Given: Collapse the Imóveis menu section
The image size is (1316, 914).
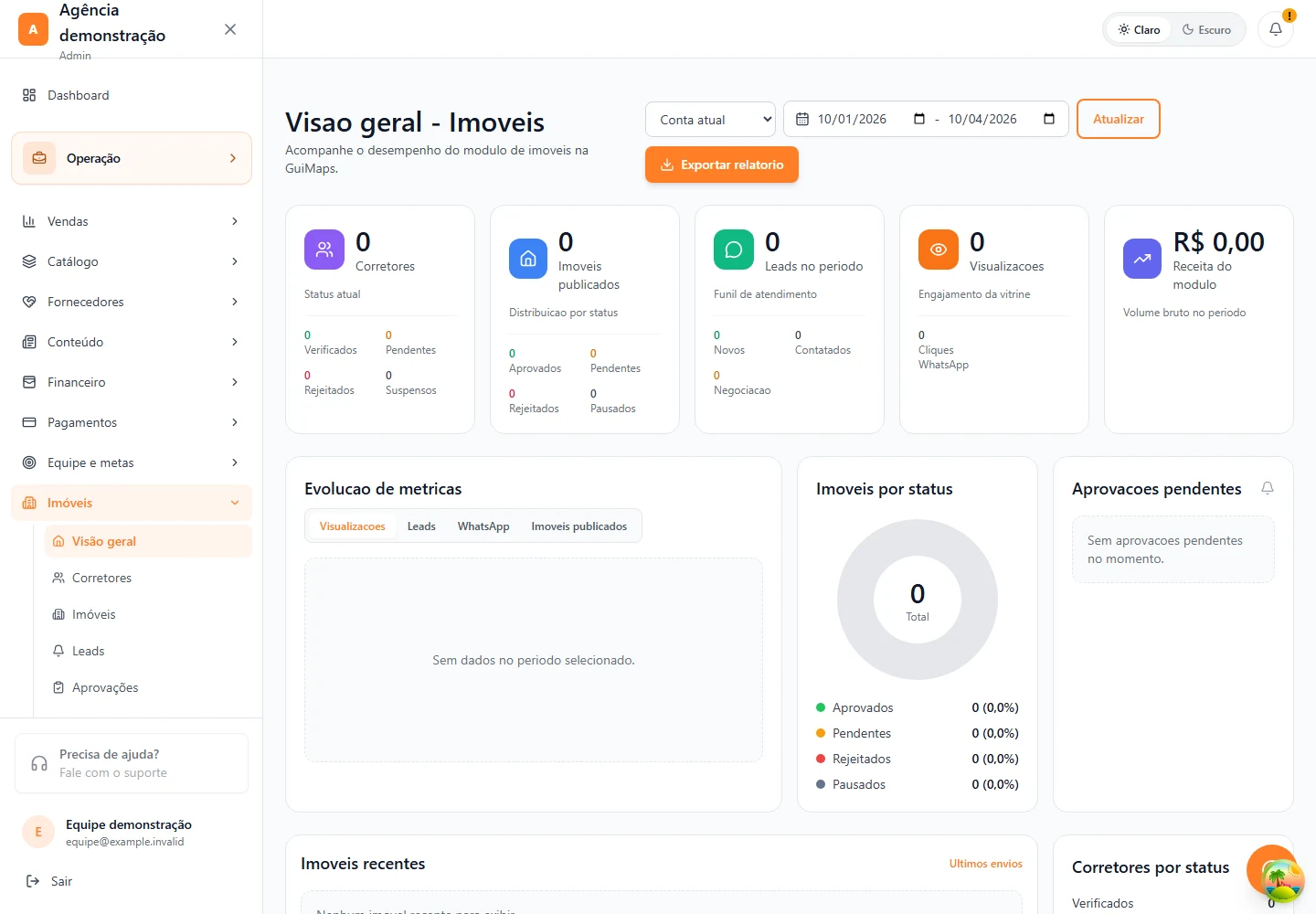Looking at the screenshot, I should [132, 503].
